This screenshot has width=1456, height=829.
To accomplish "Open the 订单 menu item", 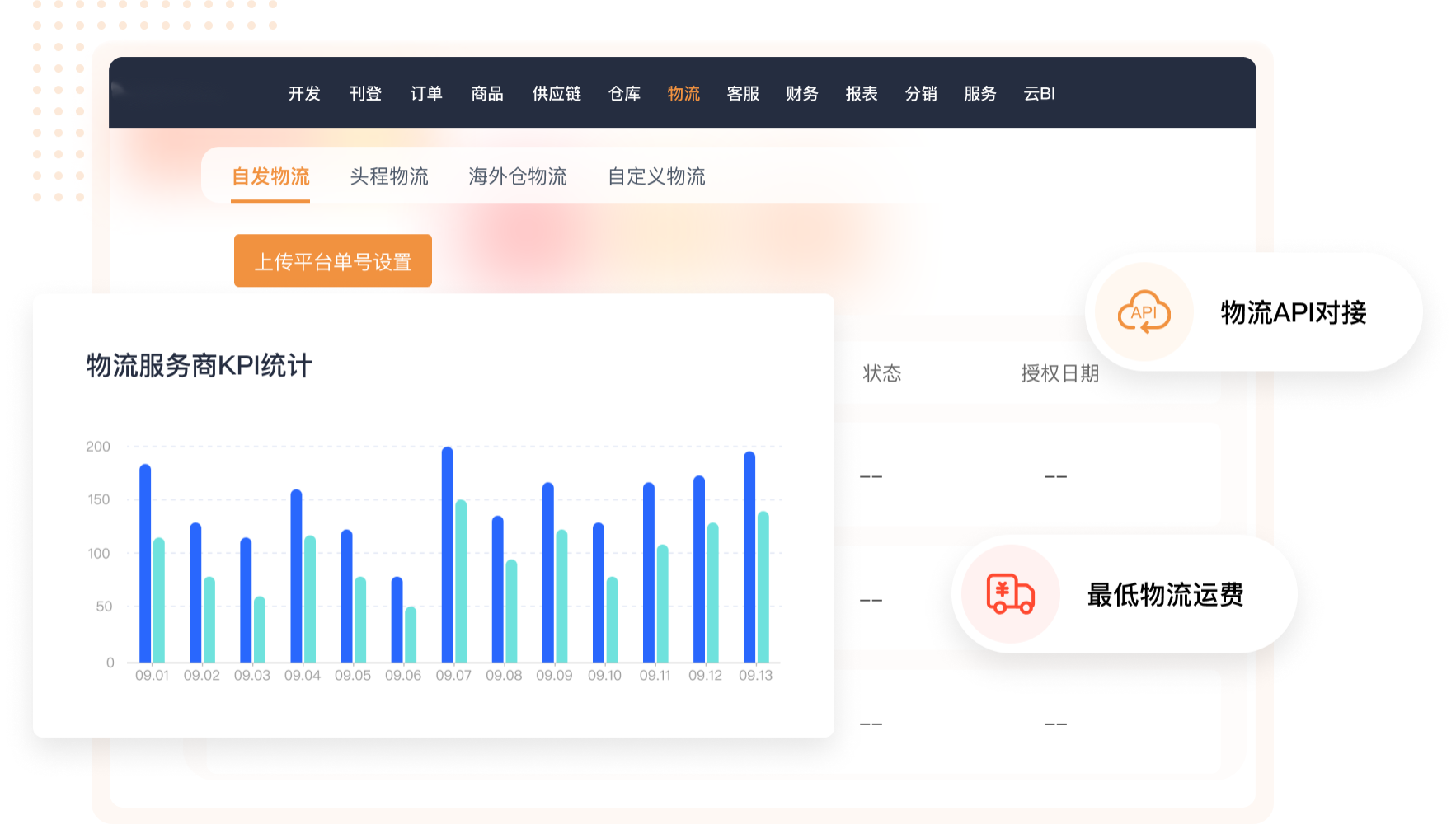I will 426,94.
